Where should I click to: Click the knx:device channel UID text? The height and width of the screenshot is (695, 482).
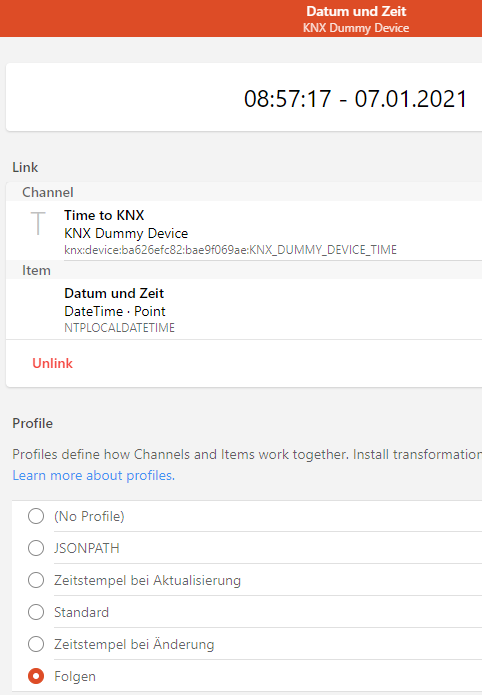231,250
